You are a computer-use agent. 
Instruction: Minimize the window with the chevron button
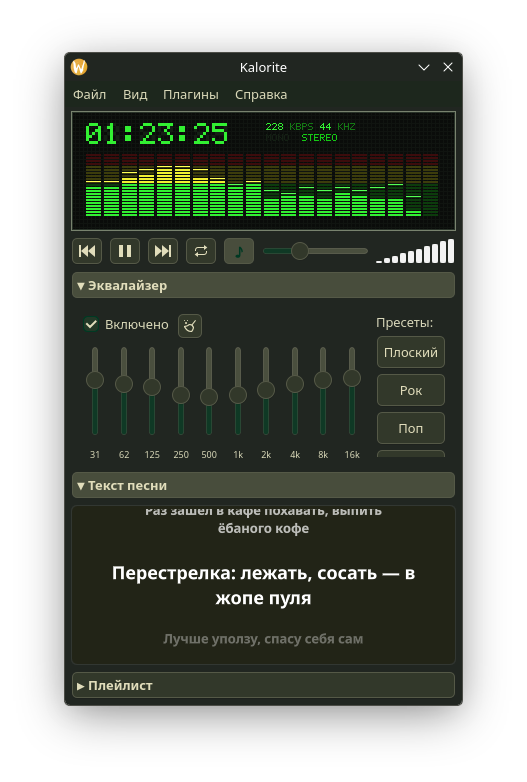[x=424, y=67]
